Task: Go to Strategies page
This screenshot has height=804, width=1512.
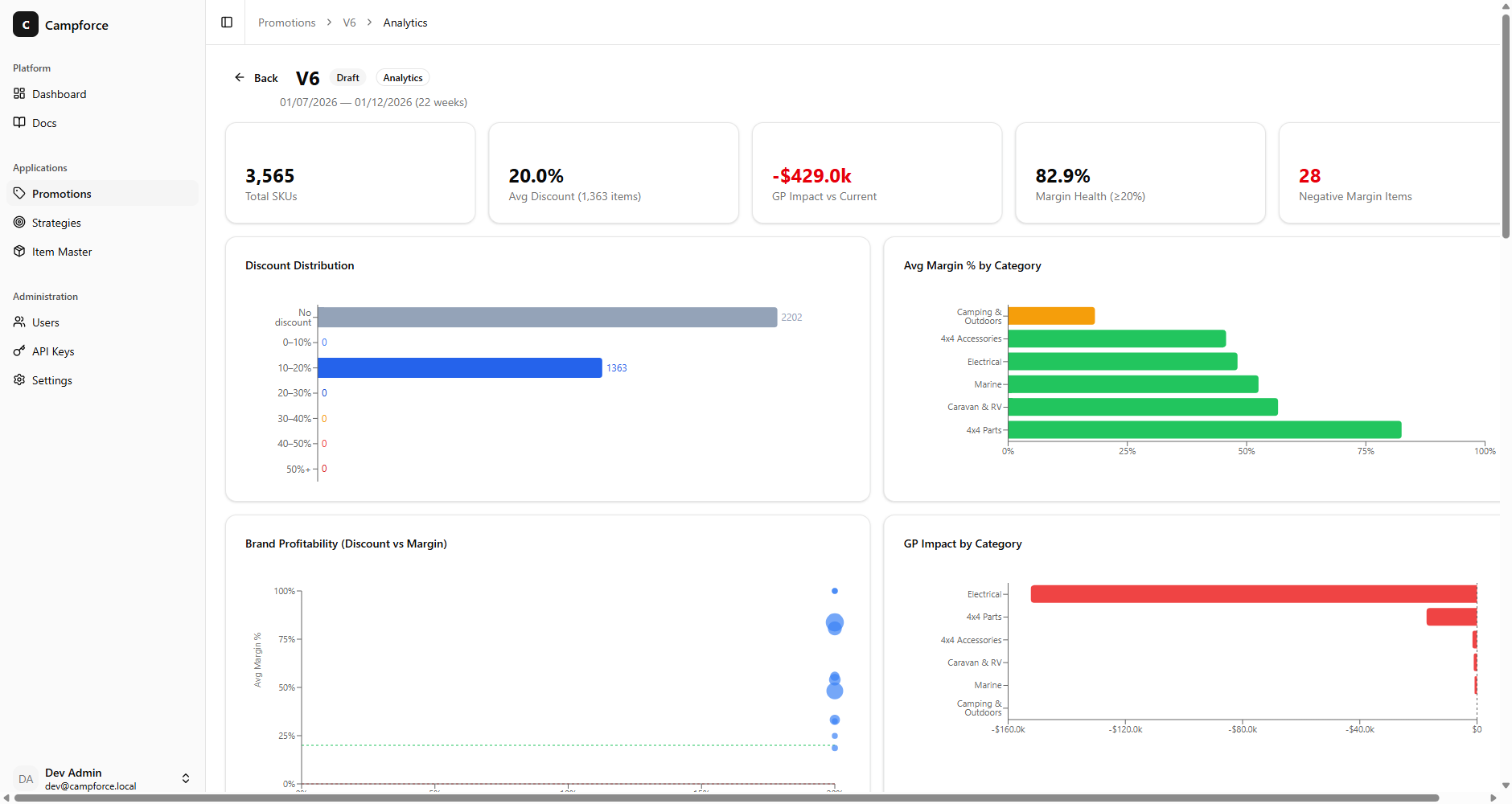Action: pyautogui.click(x=102, y=222)
